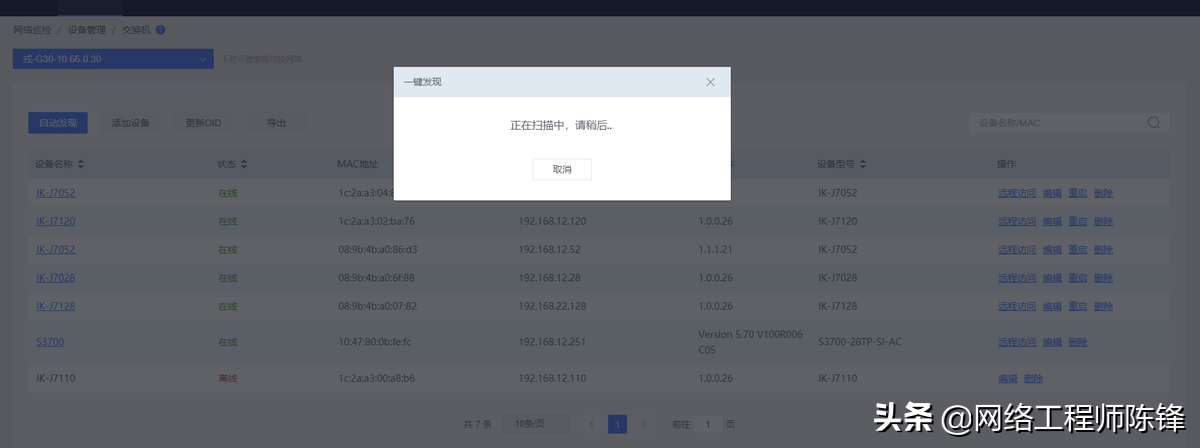
Task: Click the help question mark icon beside 交换机
Action: [160, 30]
